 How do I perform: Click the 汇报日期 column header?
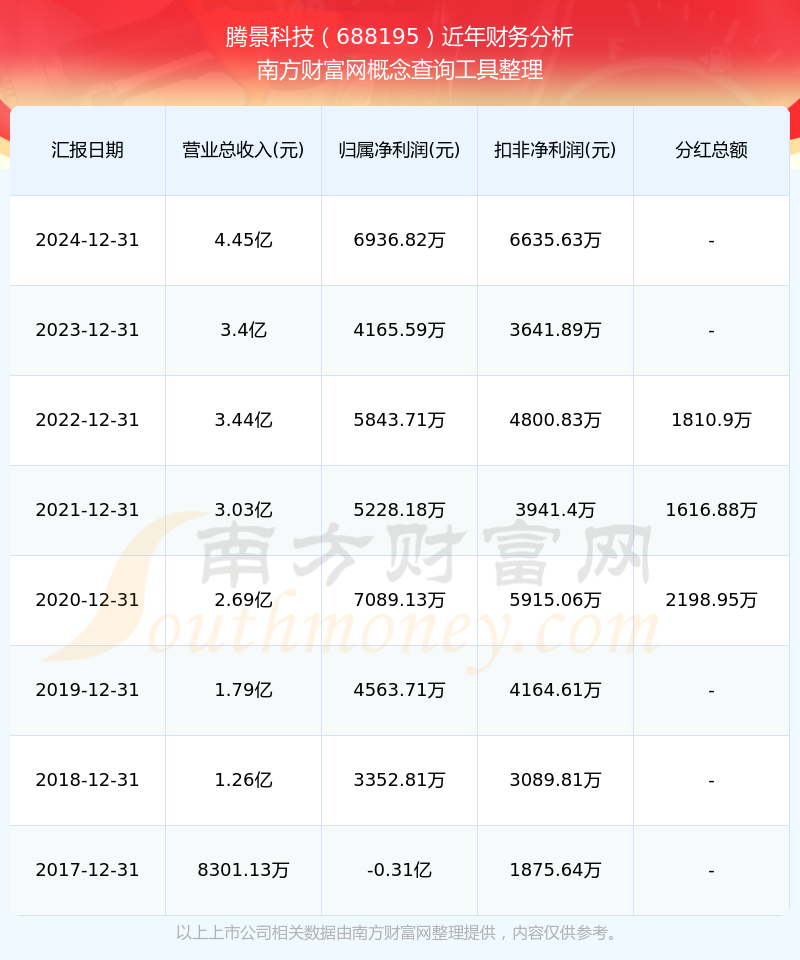point(88,150)
